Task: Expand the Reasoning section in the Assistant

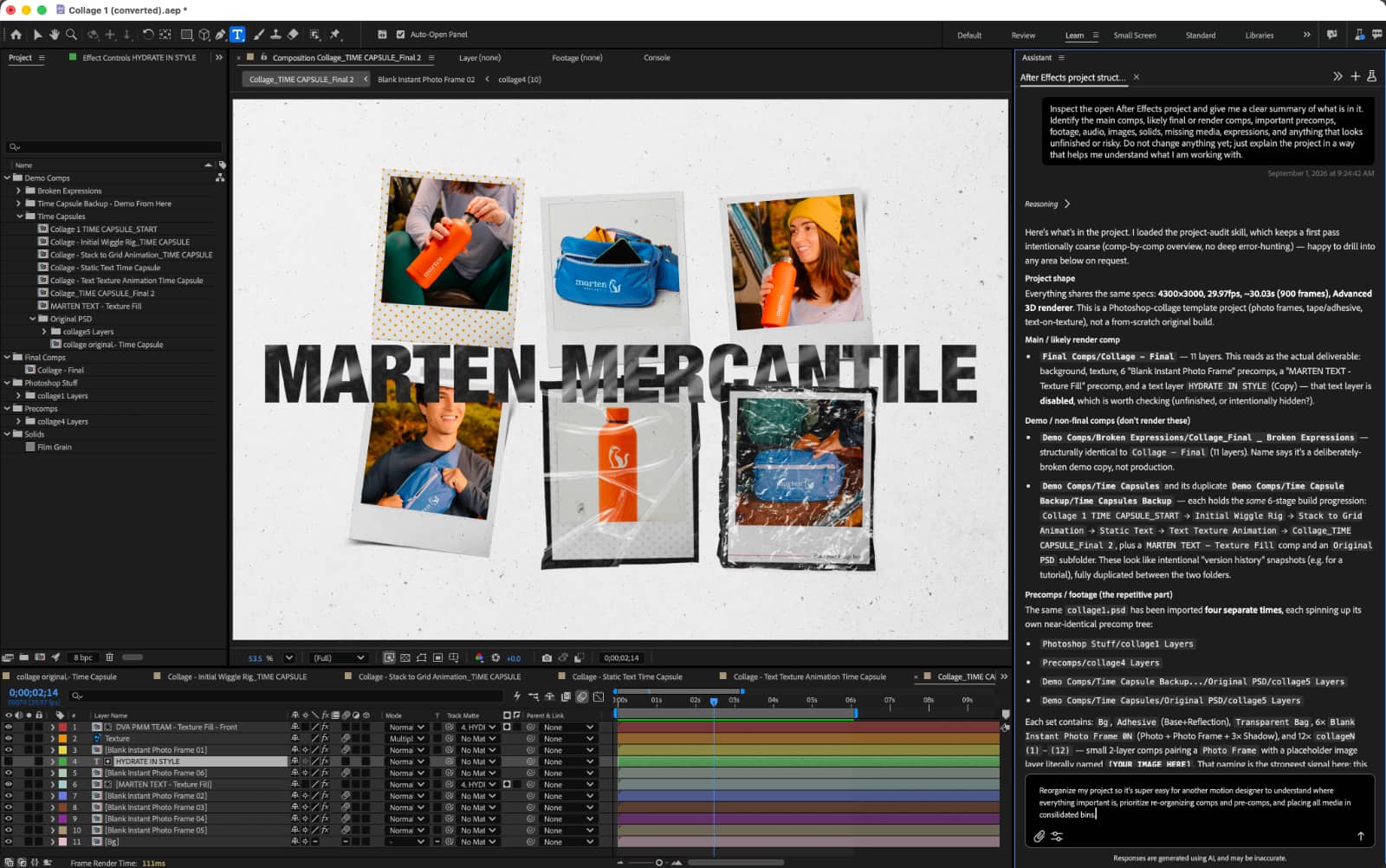Action: coord(1047,204)
